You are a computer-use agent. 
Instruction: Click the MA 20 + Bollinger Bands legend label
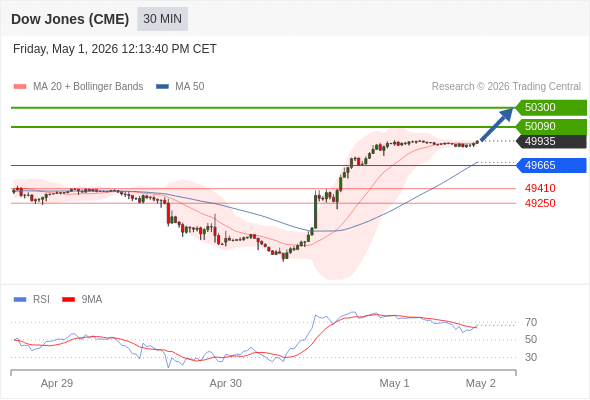tap(88, 87)
